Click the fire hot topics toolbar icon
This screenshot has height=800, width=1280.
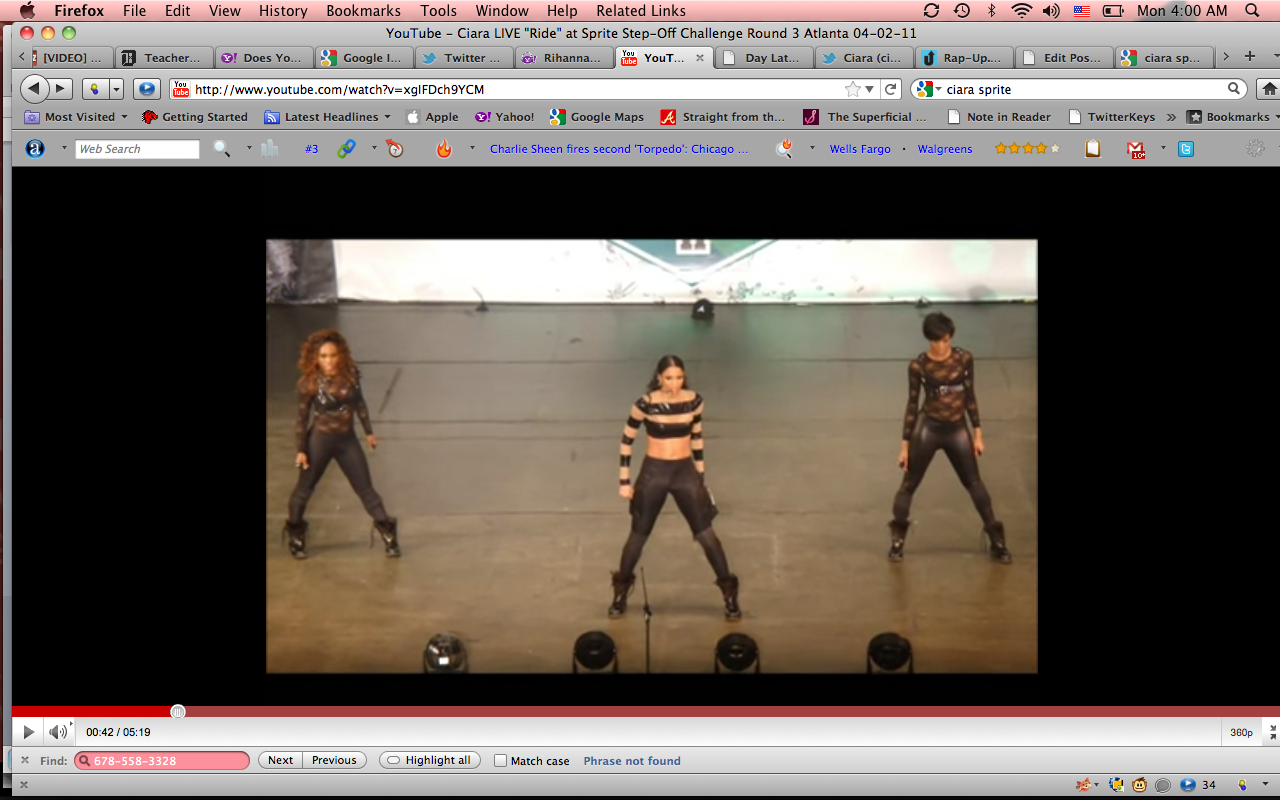click(444, 149)
